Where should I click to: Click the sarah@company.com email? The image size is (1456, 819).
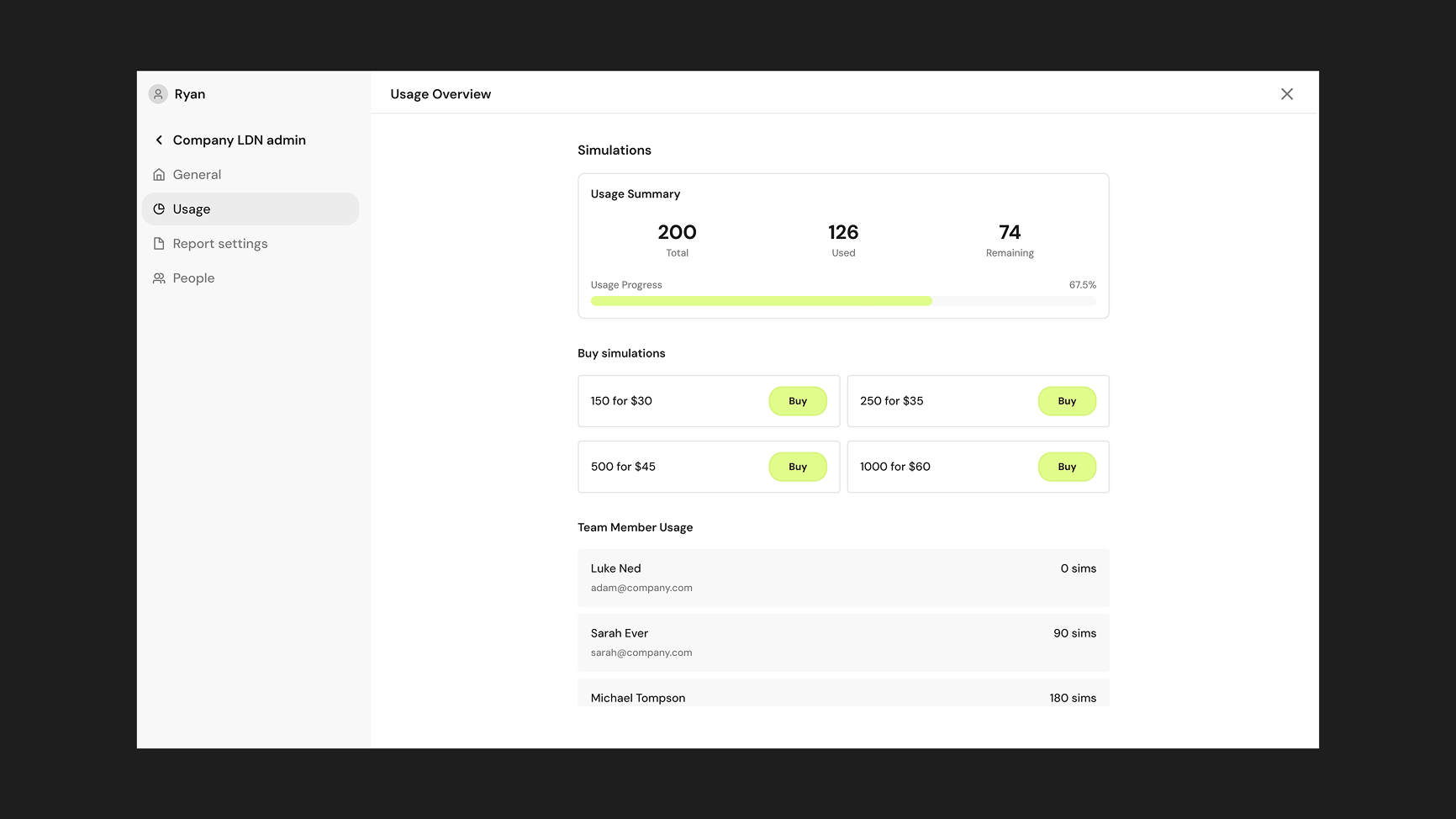641,653
